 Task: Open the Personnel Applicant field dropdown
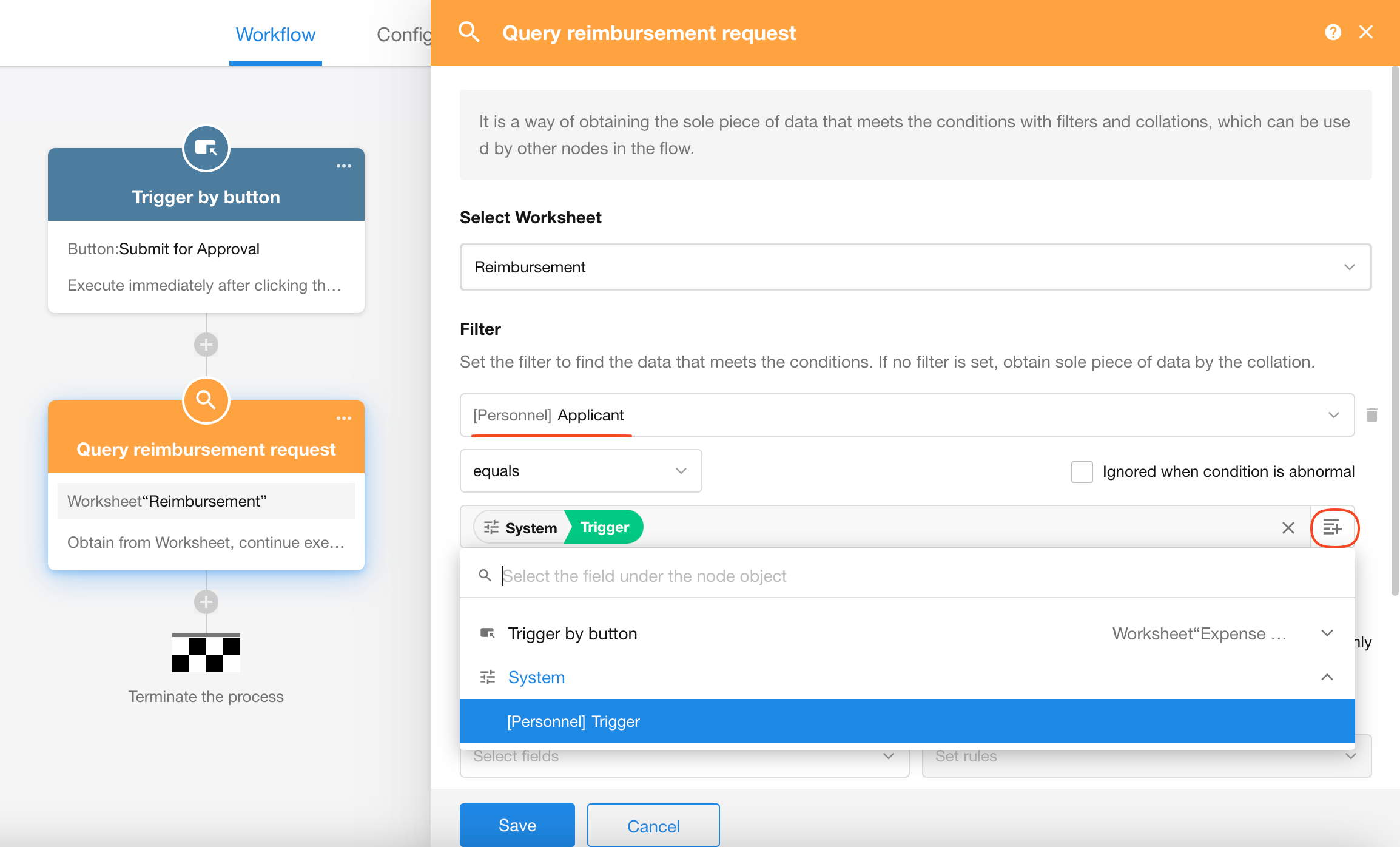[906, 415]
